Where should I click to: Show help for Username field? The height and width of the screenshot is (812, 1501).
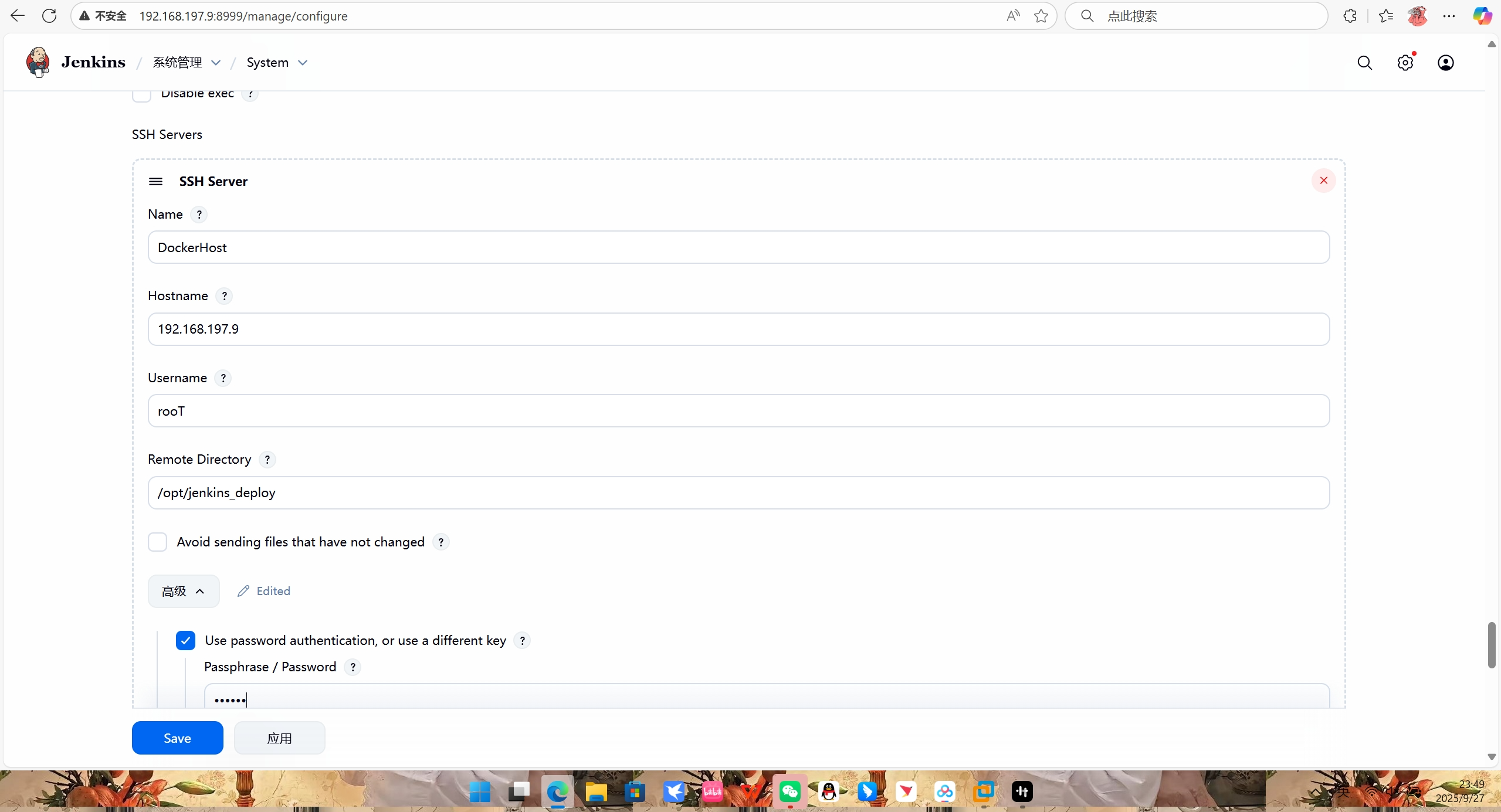click(x=223, y=378)
